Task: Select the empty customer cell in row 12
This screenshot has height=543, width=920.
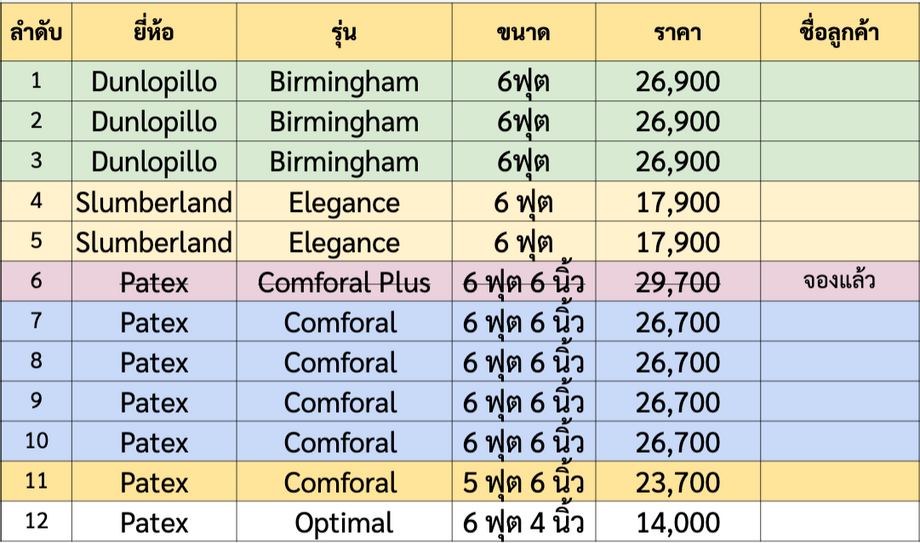Action: (840, 521)
